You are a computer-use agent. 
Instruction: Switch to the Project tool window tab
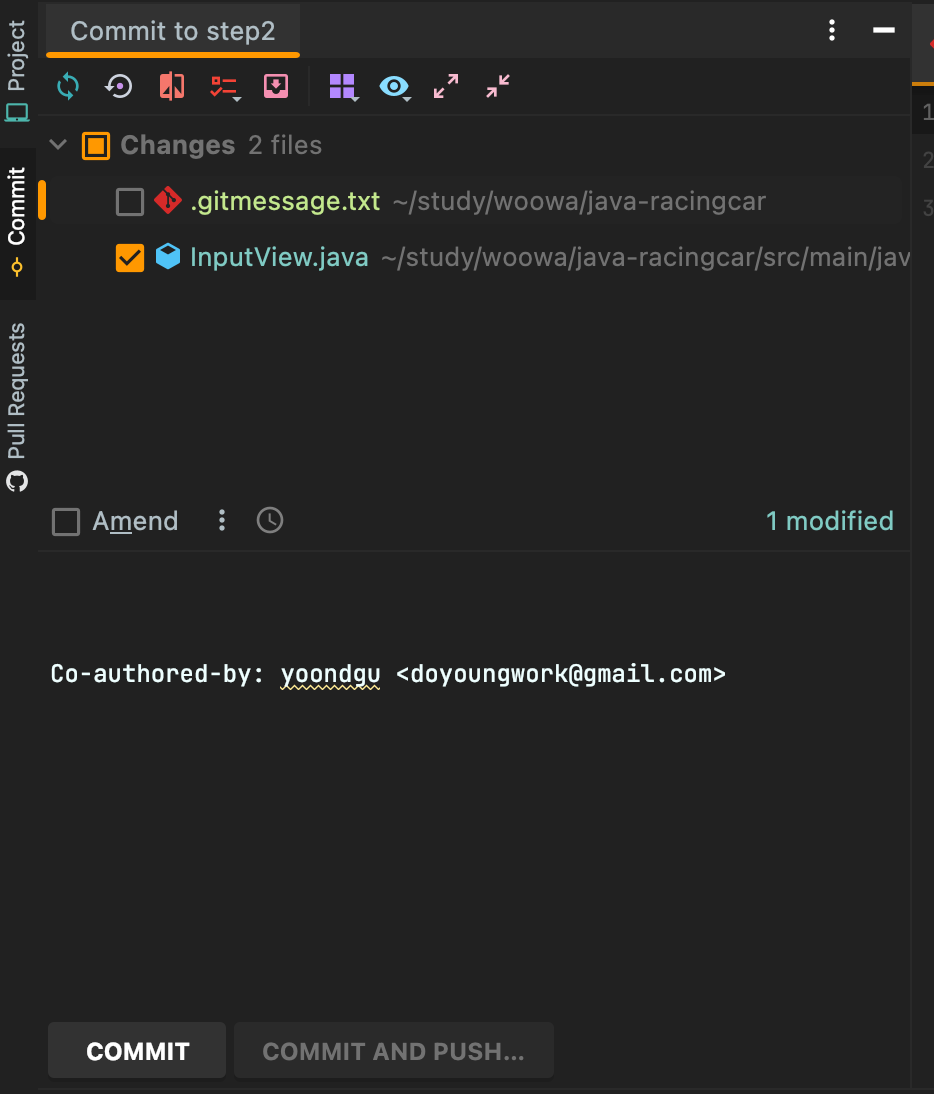[x=17, y=70]
